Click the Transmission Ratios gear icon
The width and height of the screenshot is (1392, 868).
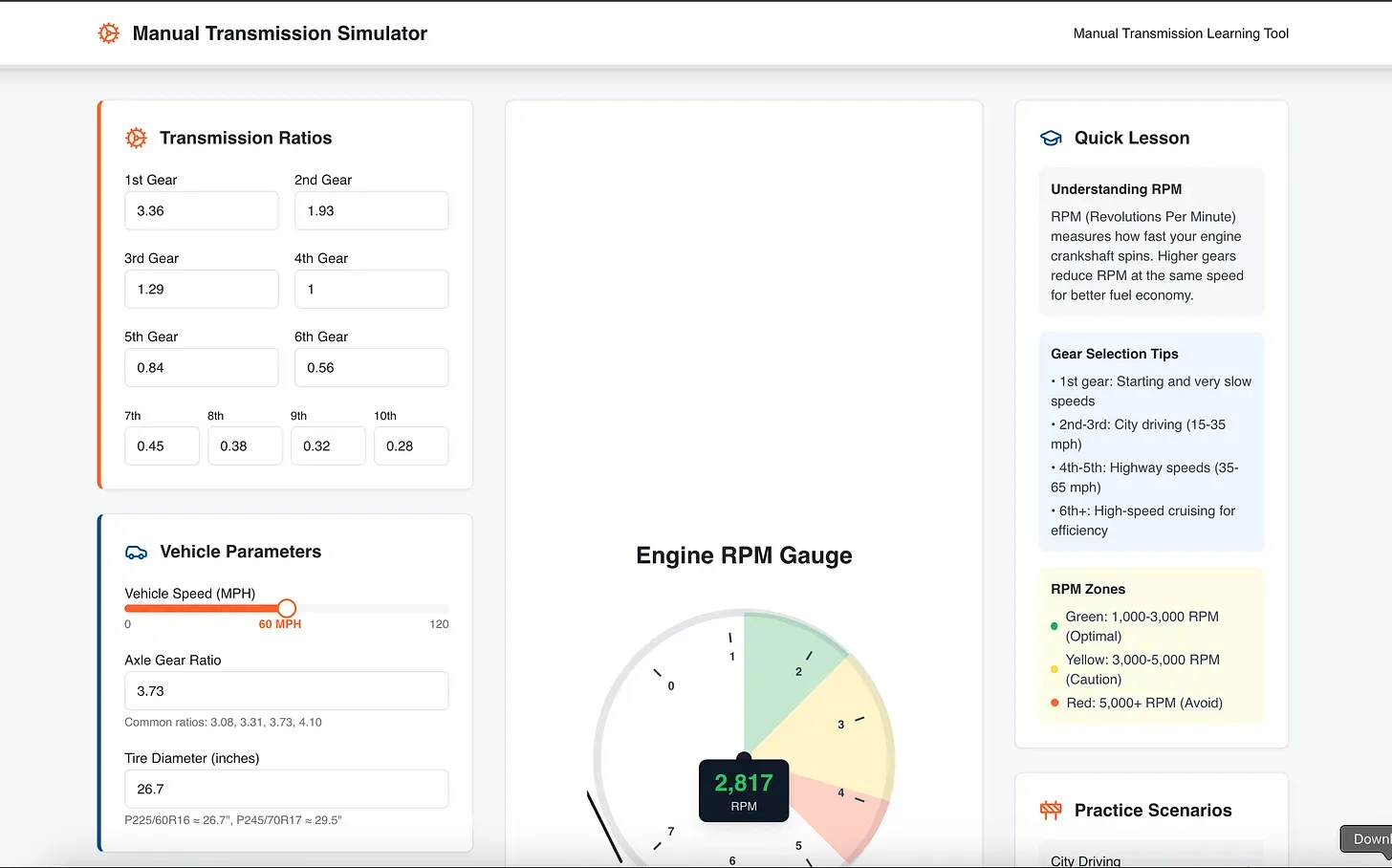[x=137, y=139]
